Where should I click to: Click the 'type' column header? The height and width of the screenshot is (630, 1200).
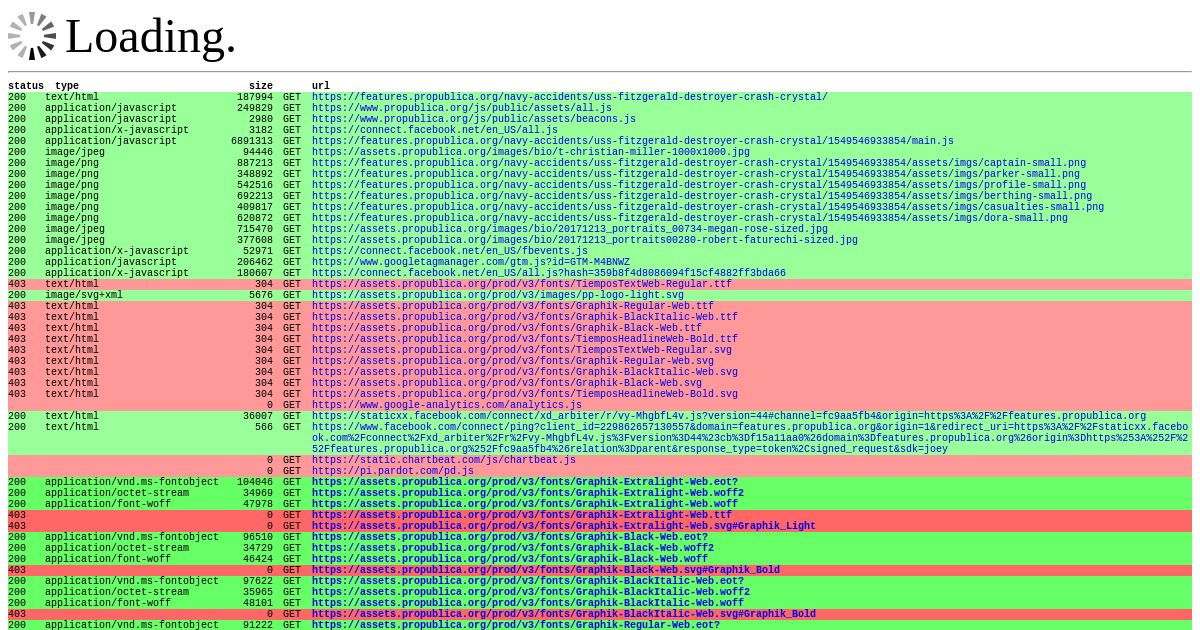[67, 86]
